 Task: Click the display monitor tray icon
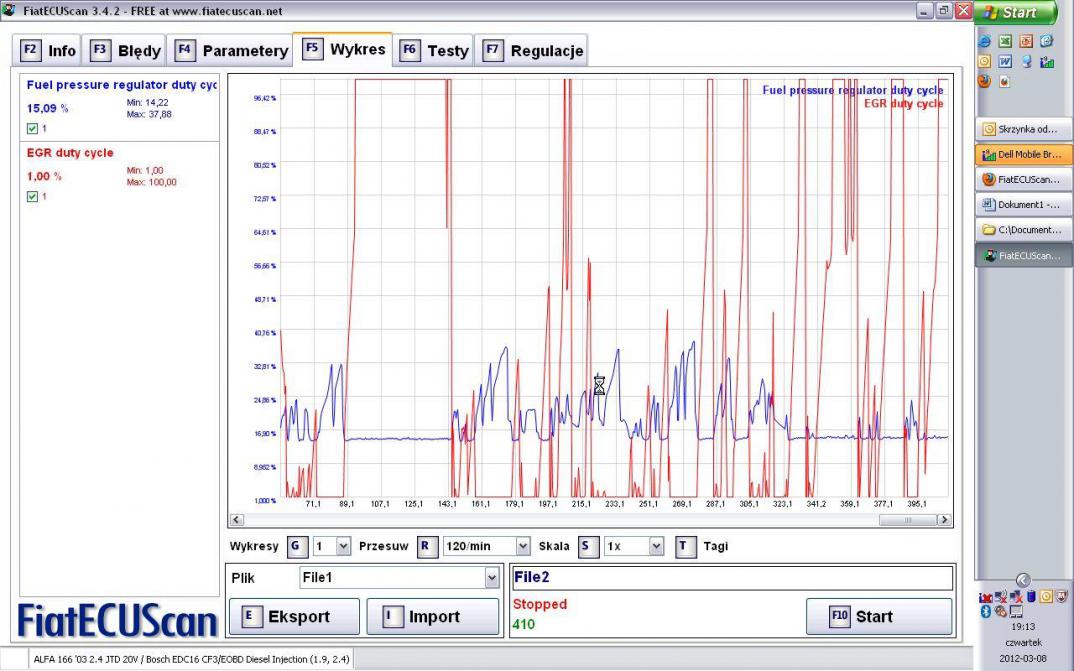point(1016,611)
